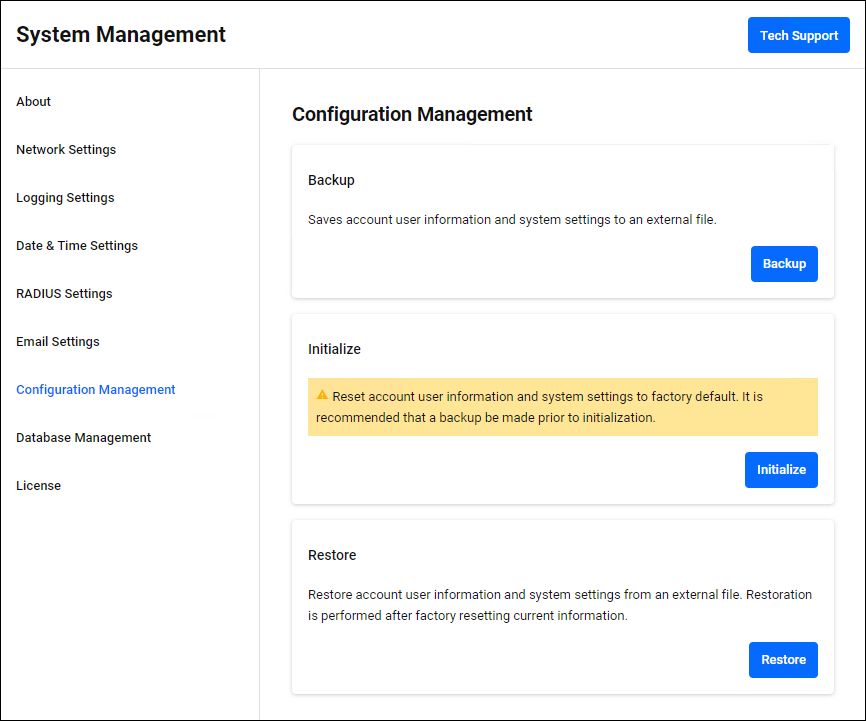The image size is (866, 721).
Task: Click the Initialize card title
Action: (334, 350)
